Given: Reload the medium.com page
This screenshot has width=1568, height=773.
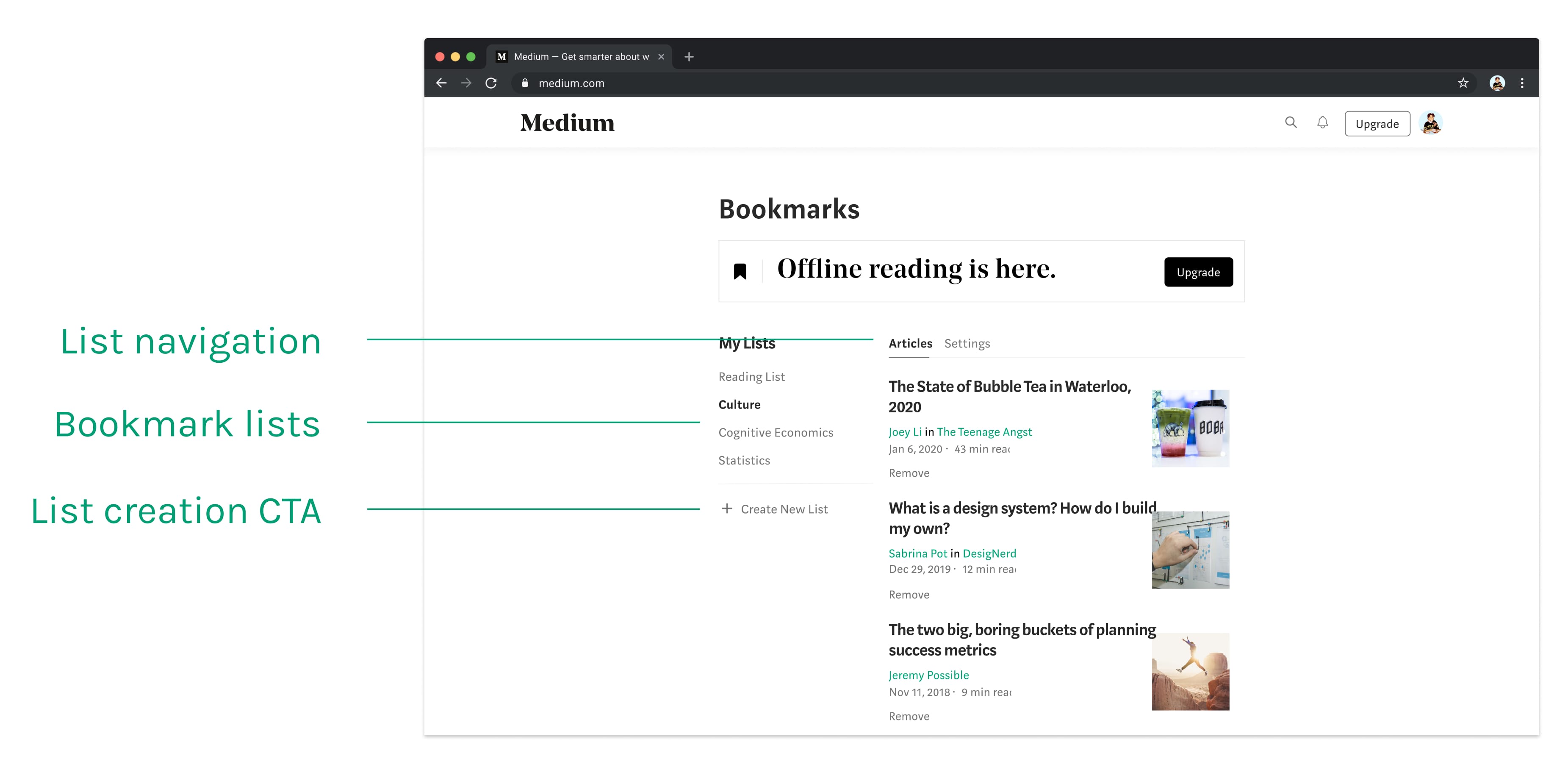Looking at the screenshot, I should click(491, 83).
